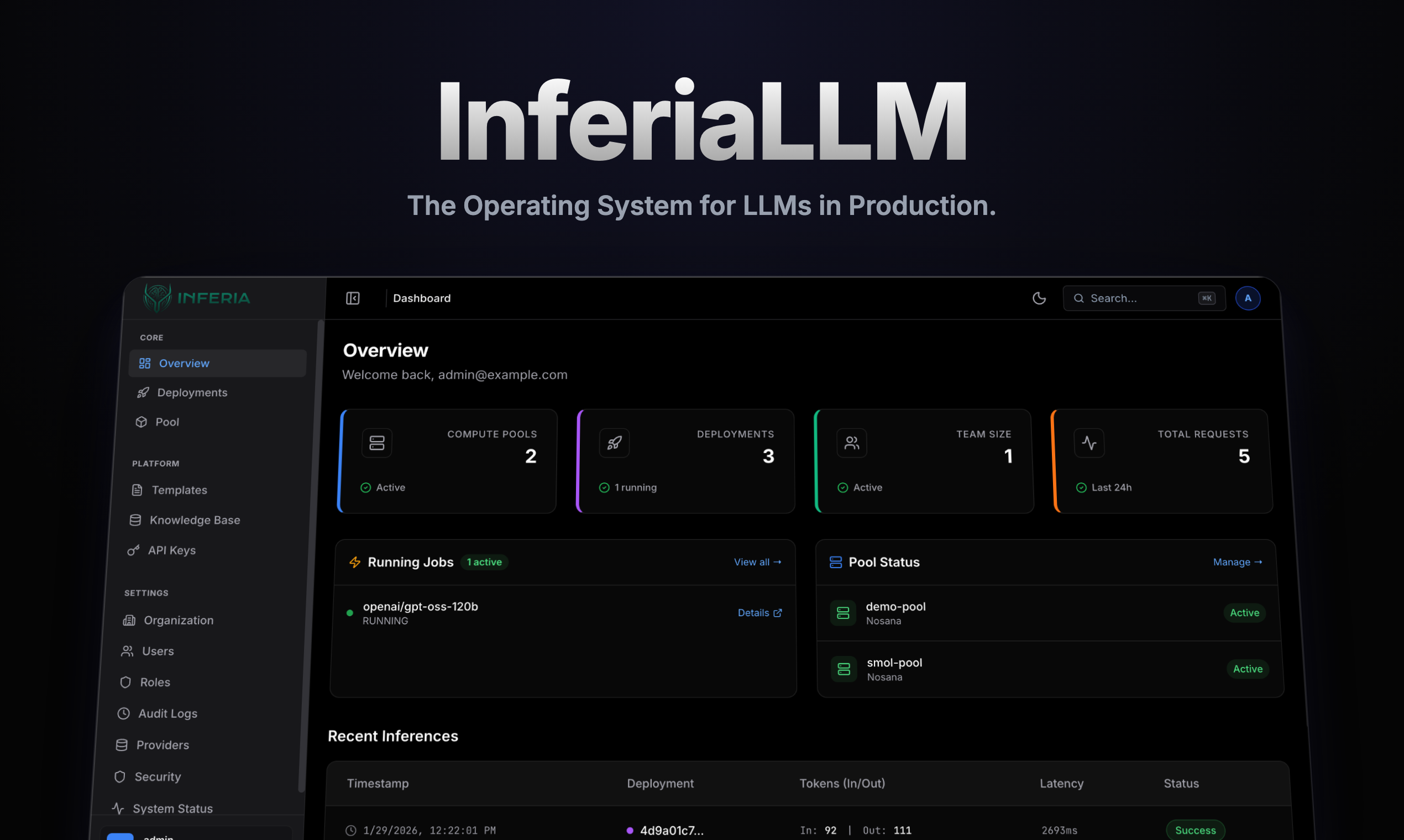Click the Dashboard breadcrumb

(x=421, y=298)
